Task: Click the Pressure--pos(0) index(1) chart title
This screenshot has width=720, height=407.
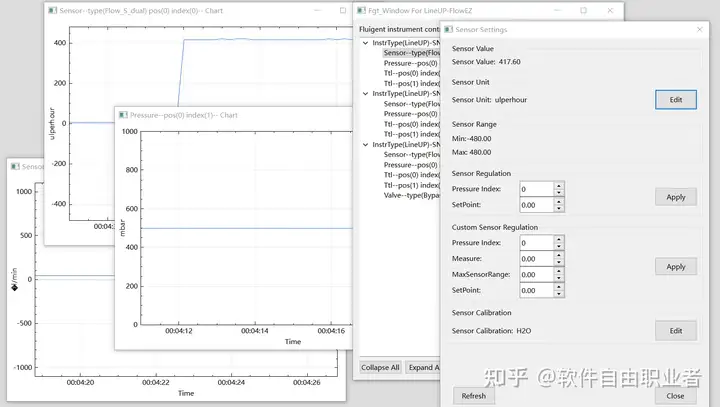Action: (184, 115)
